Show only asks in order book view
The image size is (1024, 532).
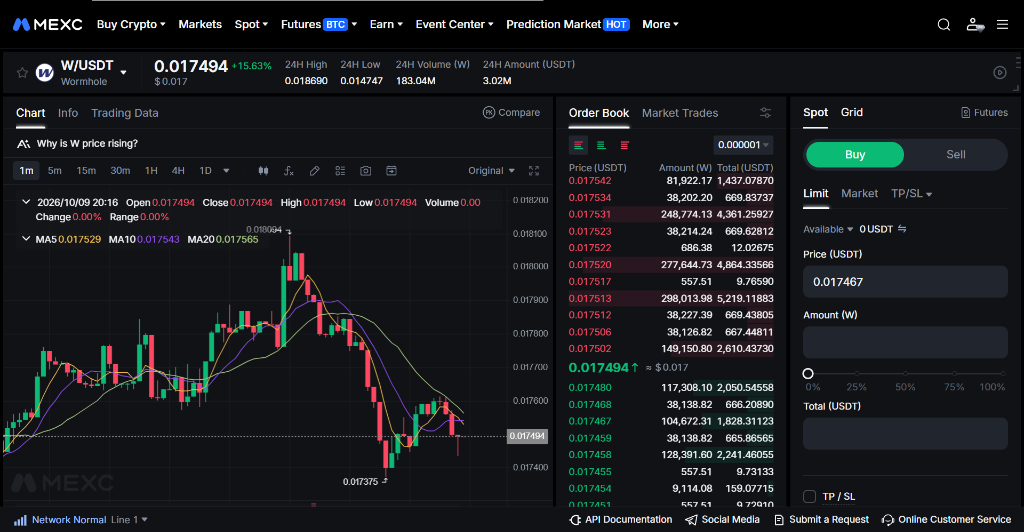[625, 145]
